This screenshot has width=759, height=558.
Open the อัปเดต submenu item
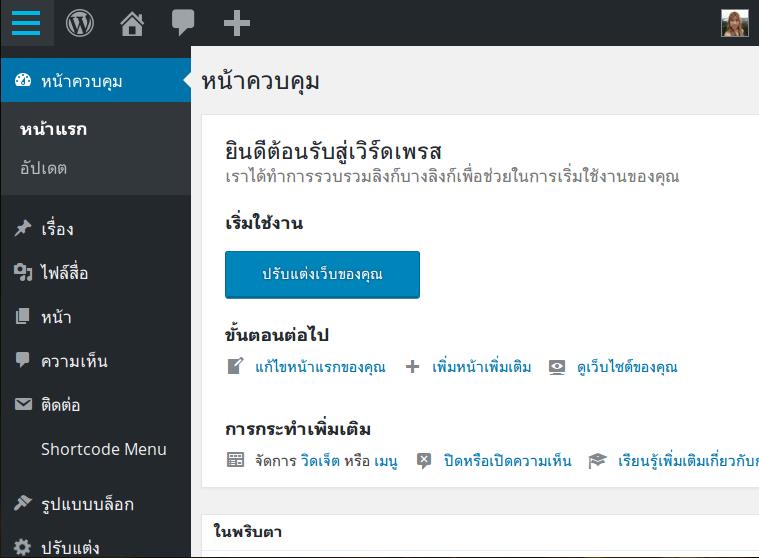pos(43,168)
